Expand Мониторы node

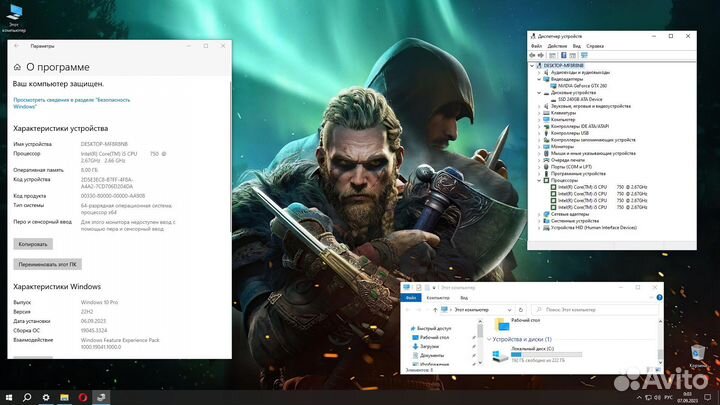(x=539, y=146)
